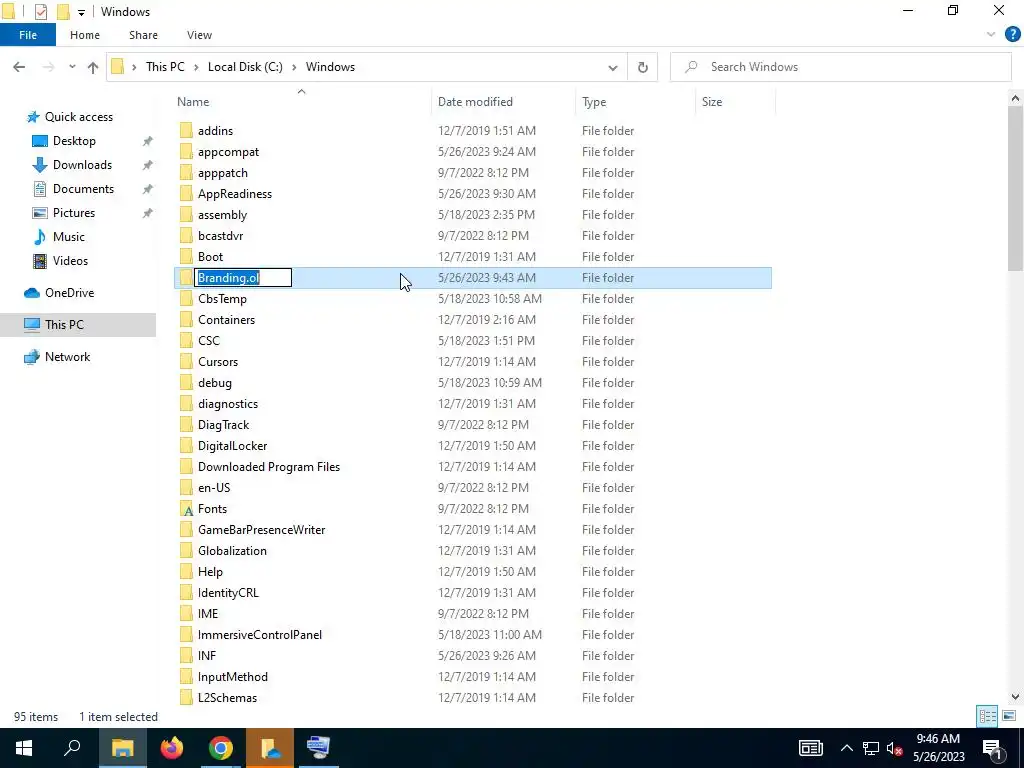This screenshot has height=768, width=1024.
Task: Switch to Details view using status bar icon
Action: pyautogui.click(x=987, y=716)
